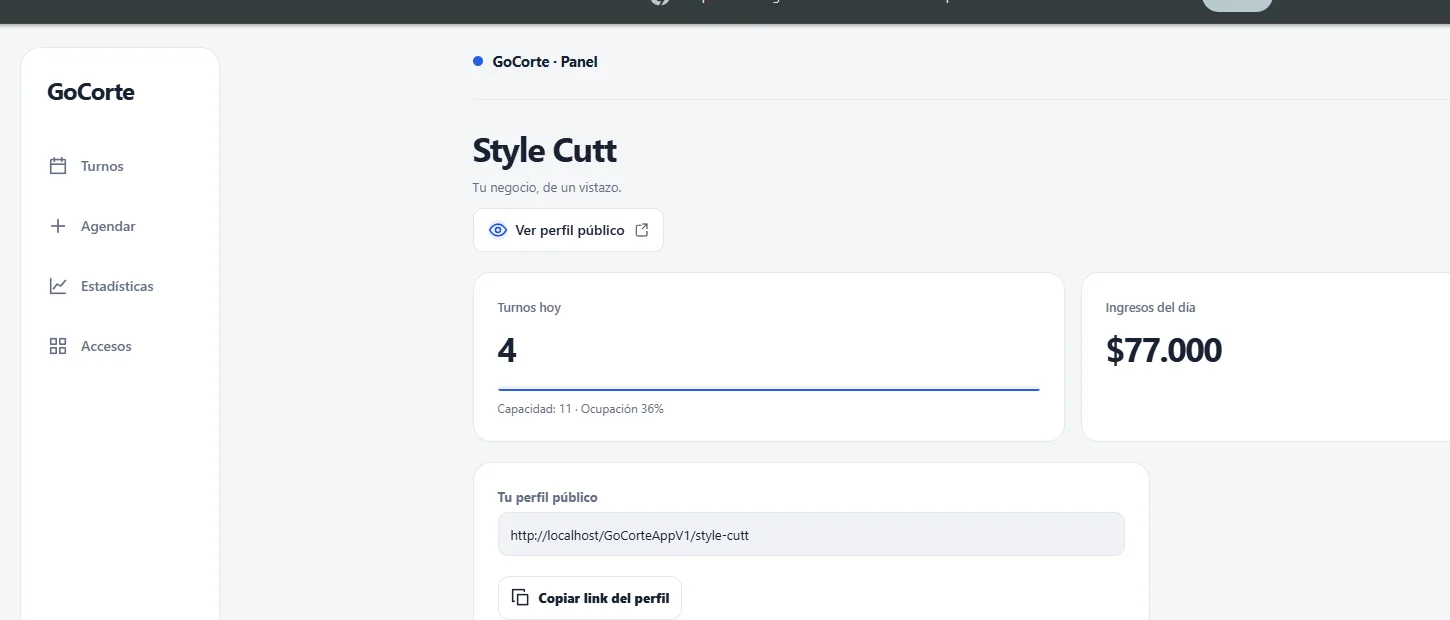Click the Turnos hoy card label
The height and width of the screenshot is (620, 1450).
click(x=529, y=308)
